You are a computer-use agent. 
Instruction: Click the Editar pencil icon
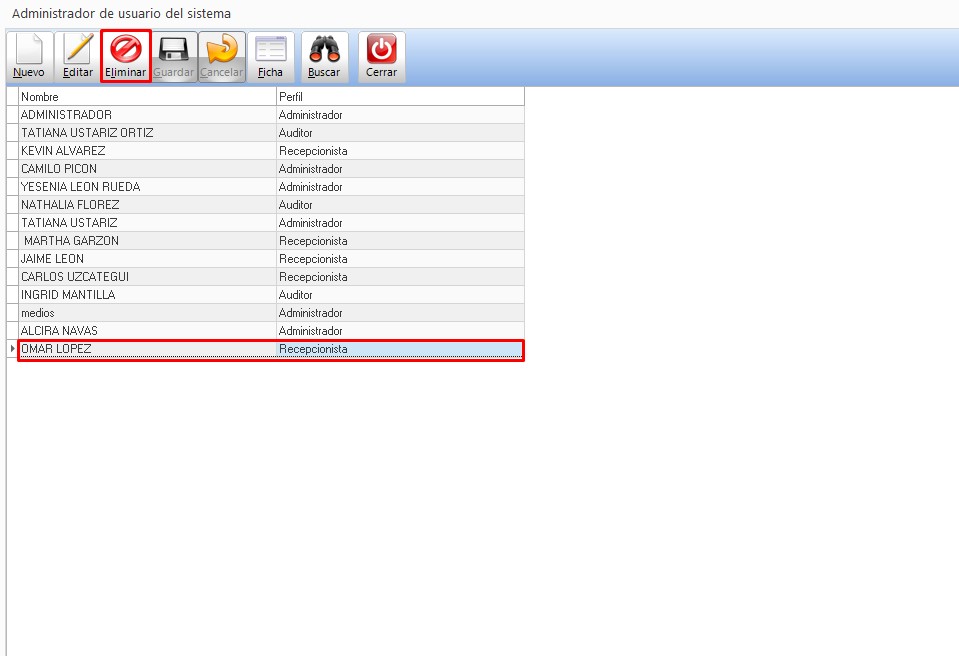pos(78,50)
